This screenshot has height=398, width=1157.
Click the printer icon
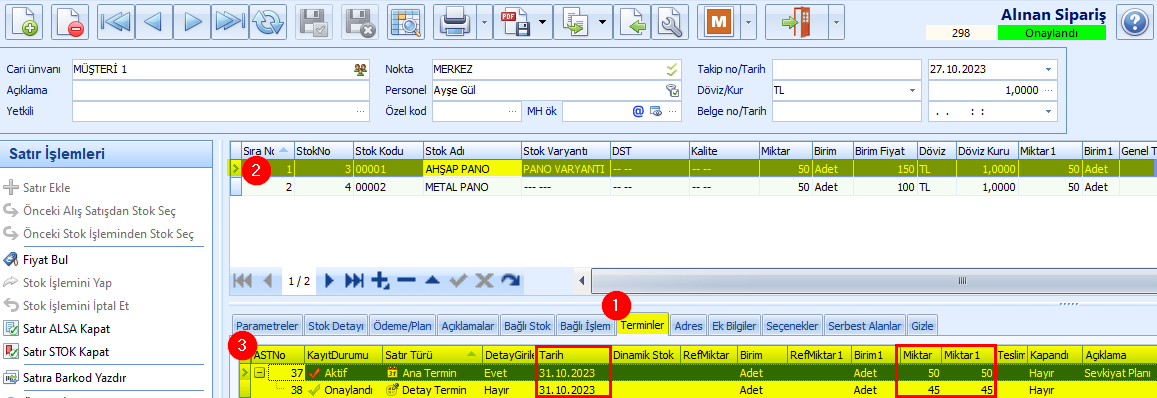click(x=455, y=22)
